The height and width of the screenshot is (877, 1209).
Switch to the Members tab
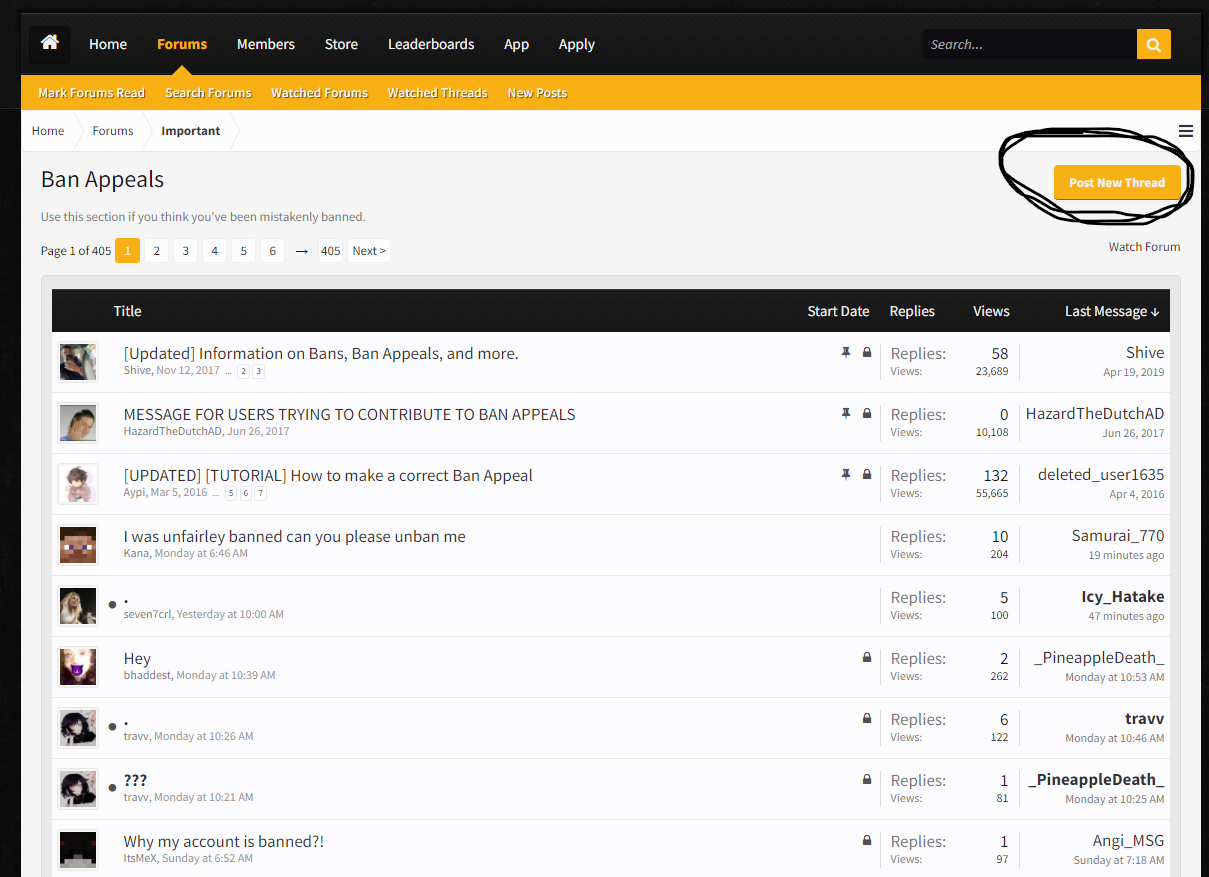tap(266, 44)
